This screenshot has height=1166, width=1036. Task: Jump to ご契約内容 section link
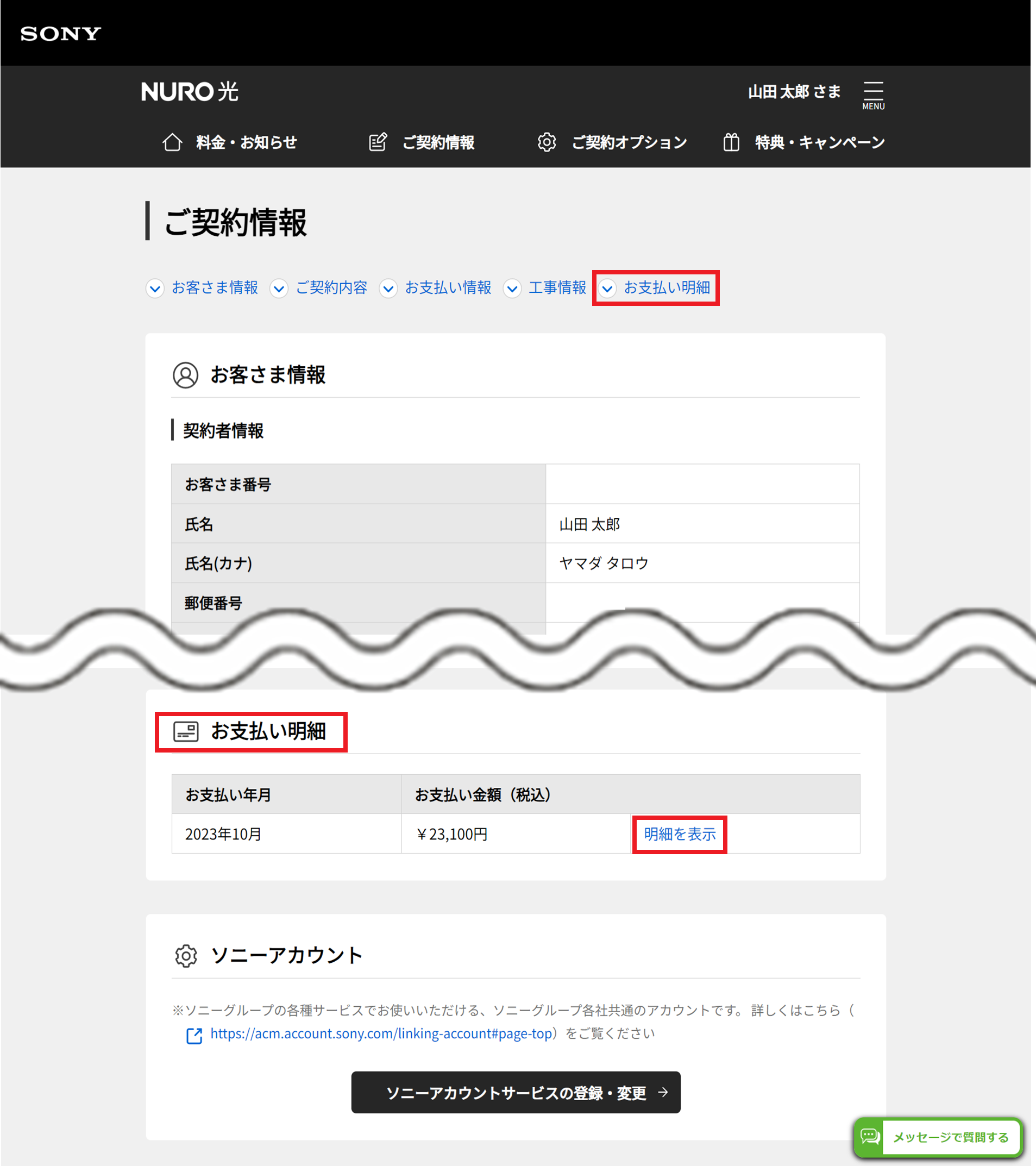coord(331,287)
